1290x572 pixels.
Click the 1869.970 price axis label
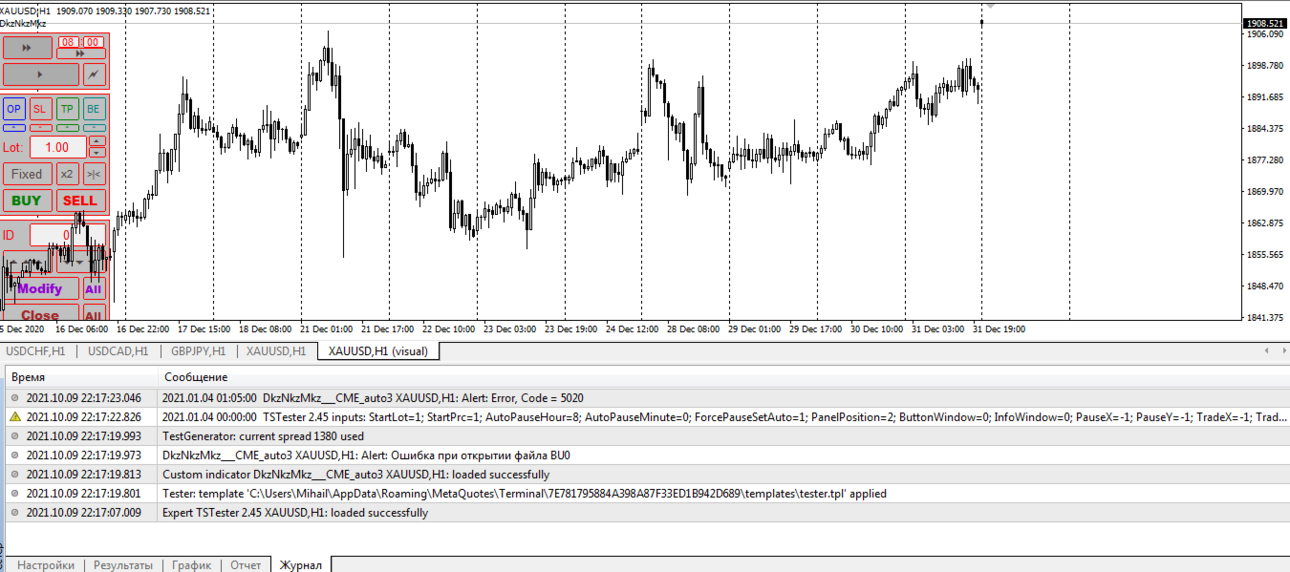click(x=1266, y=191)
